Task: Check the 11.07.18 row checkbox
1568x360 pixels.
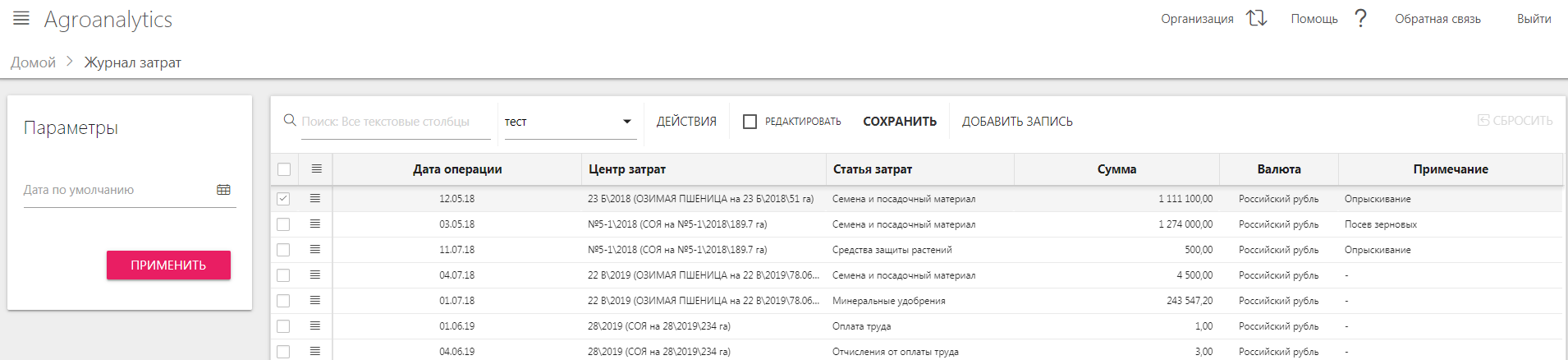Action: (x=283, y=250)
